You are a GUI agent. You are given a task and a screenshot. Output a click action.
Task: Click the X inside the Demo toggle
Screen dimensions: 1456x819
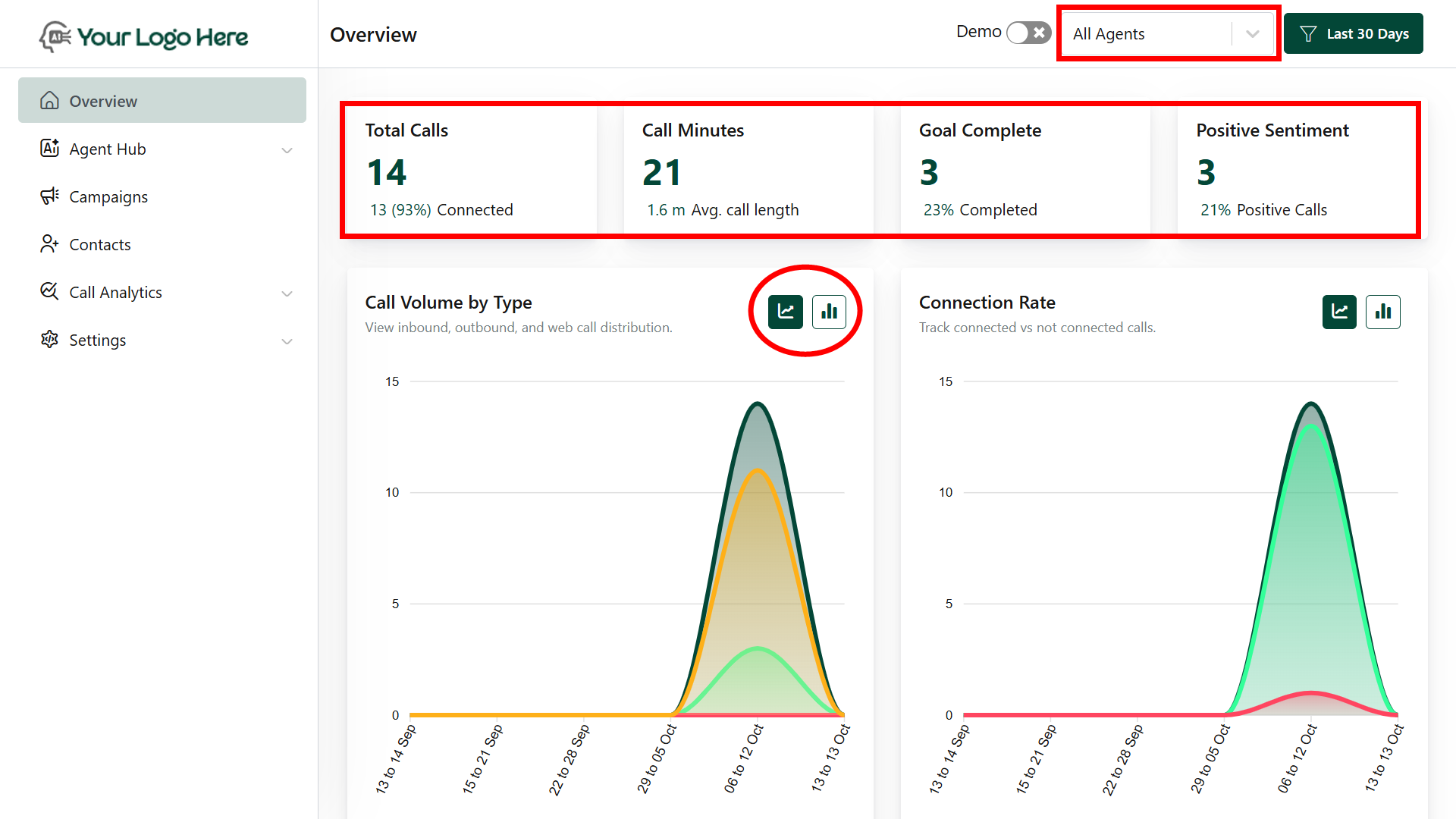pos(1037,33)
